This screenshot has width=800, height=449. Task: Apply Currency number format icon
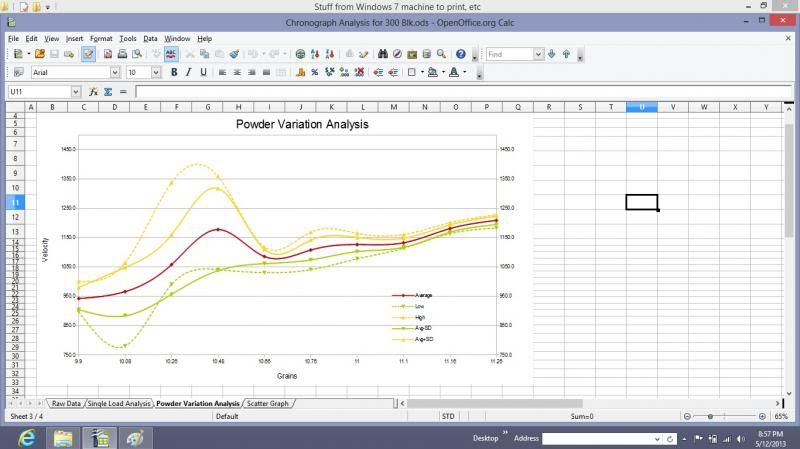[x=301, y=72]
